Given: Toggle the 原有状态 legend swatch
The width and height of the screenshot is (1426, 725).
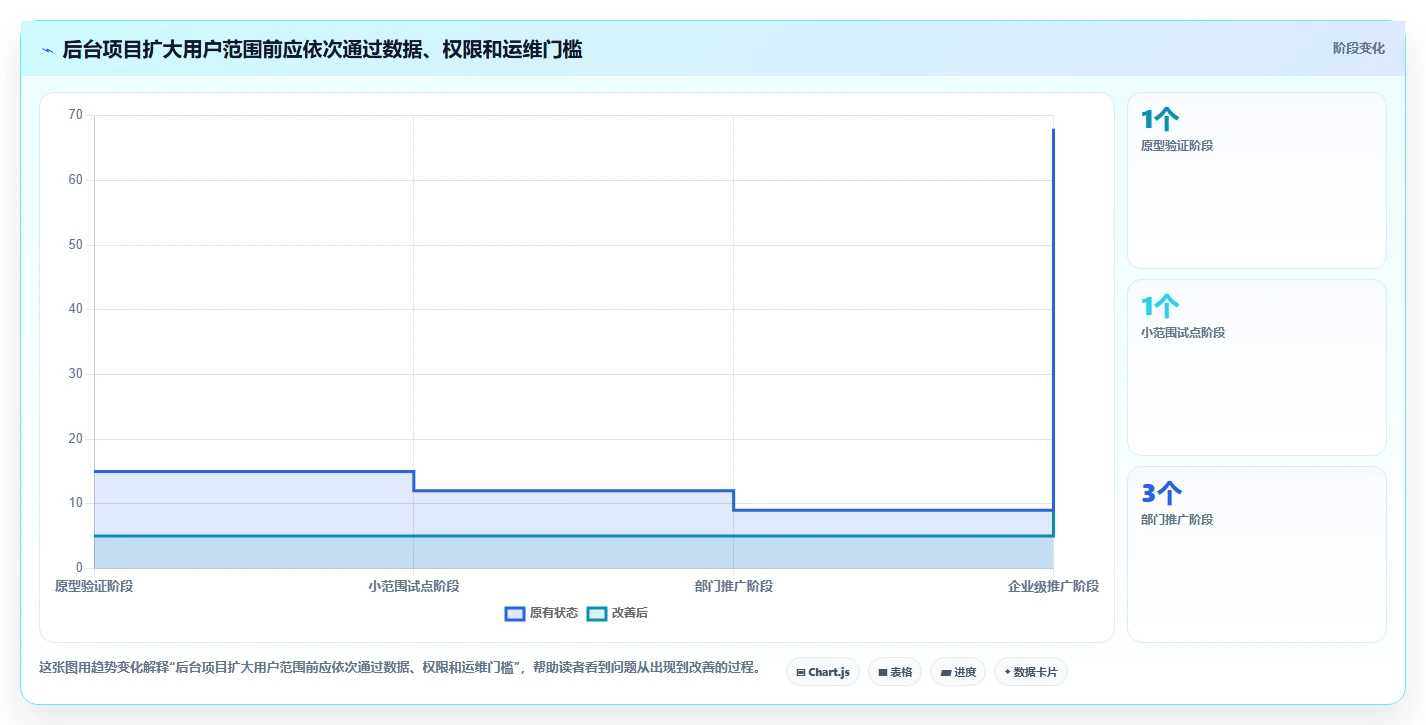Looking at the screenshot, I should click(515, 613).
